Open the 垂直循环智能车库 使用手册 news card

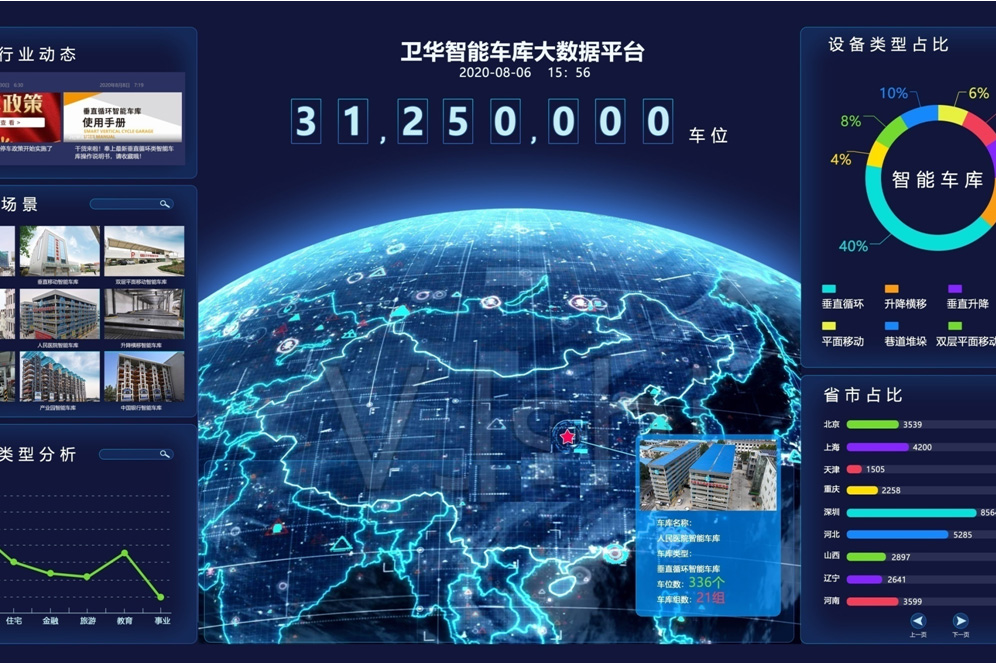coord(123,118)
